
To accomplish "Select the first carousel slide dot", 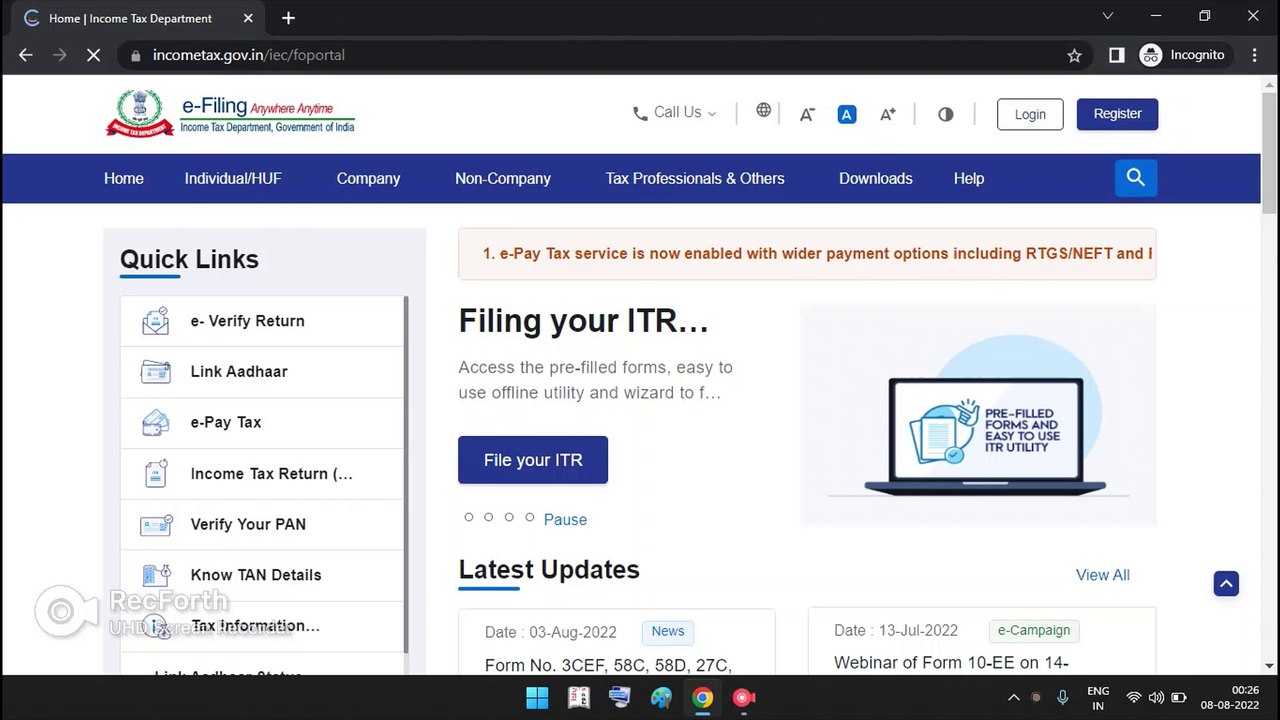I will tap(469, 517).
